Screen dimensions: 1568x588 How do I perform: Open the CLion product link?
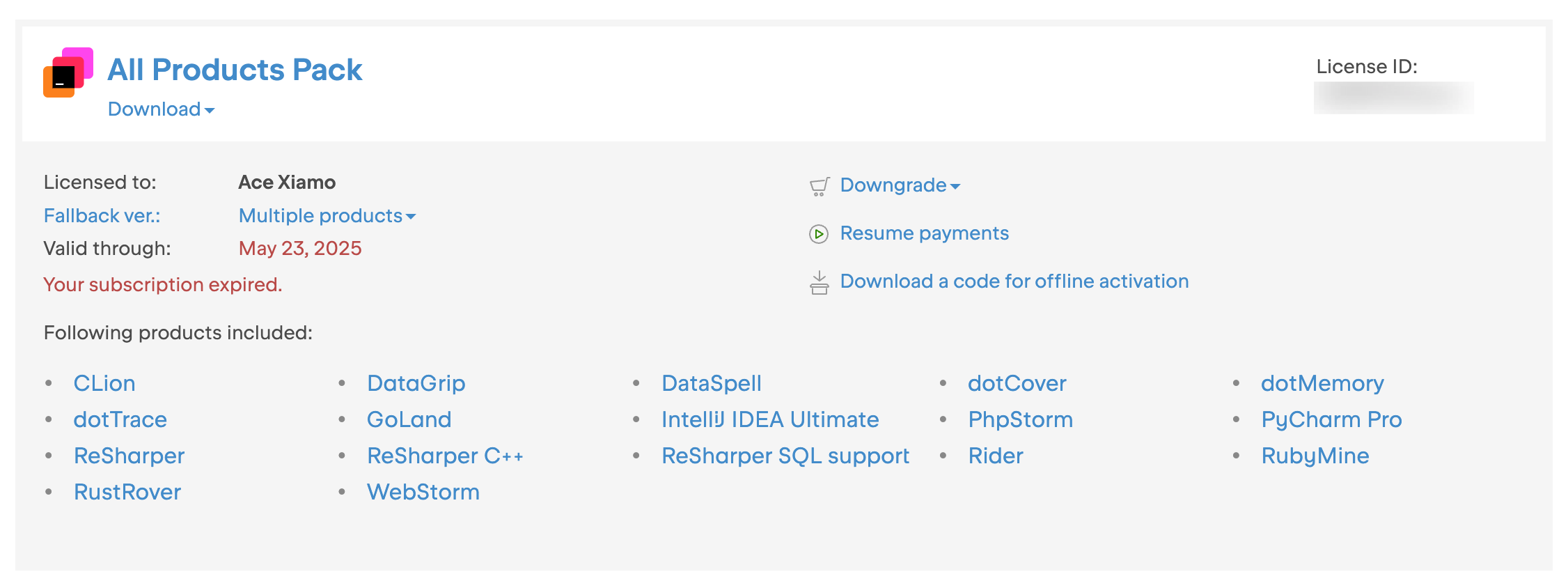(x=104, y=383)
